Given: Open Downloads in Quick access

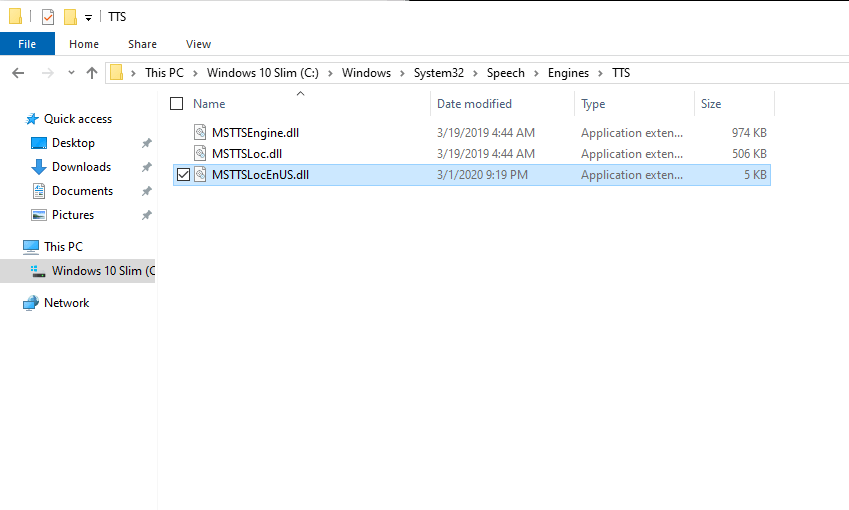Looking at the screenshot, I should pos(81,167).
